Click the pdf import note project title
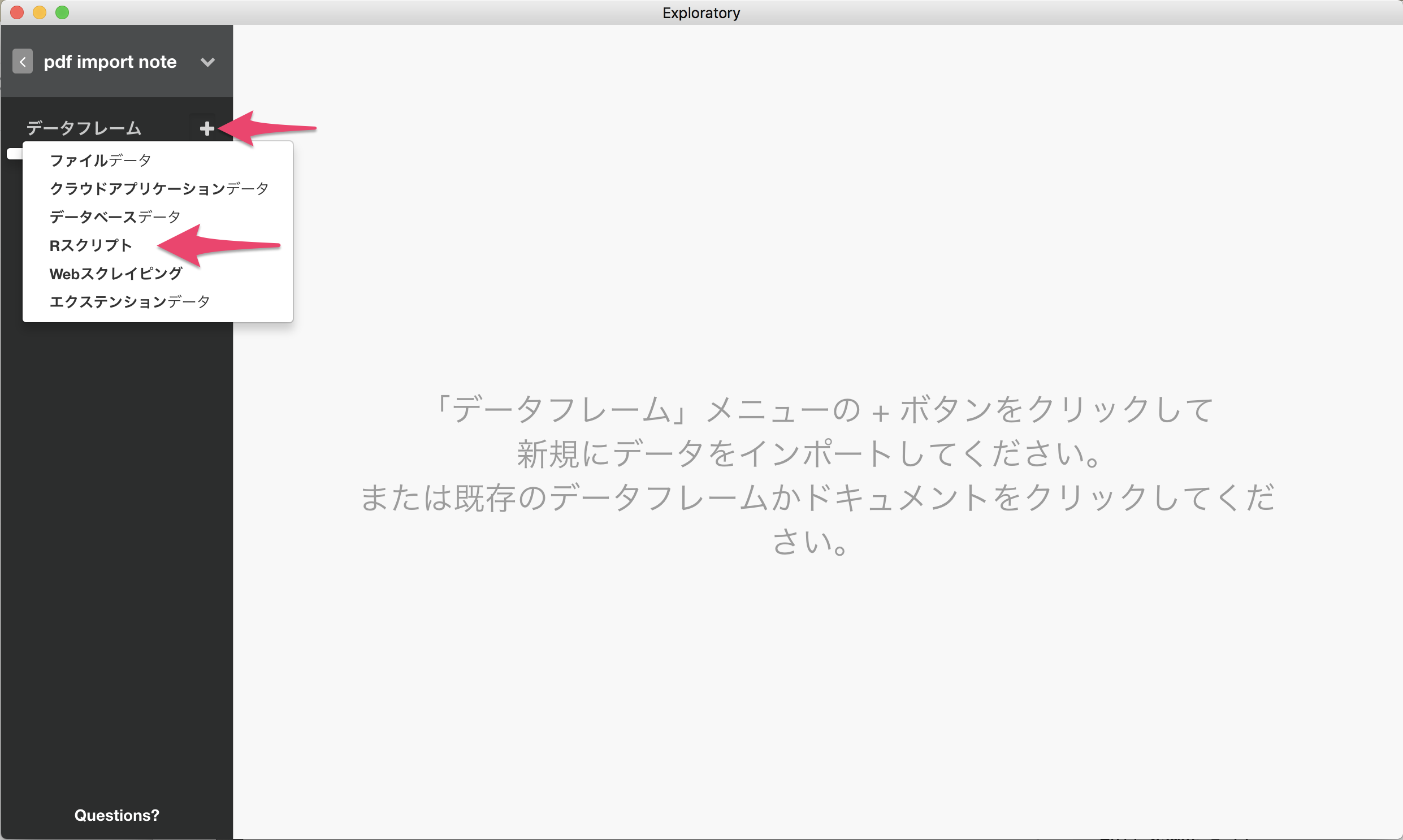This screenshot has height=840, width=1403. pyautogui.click(x=110, y=62)
